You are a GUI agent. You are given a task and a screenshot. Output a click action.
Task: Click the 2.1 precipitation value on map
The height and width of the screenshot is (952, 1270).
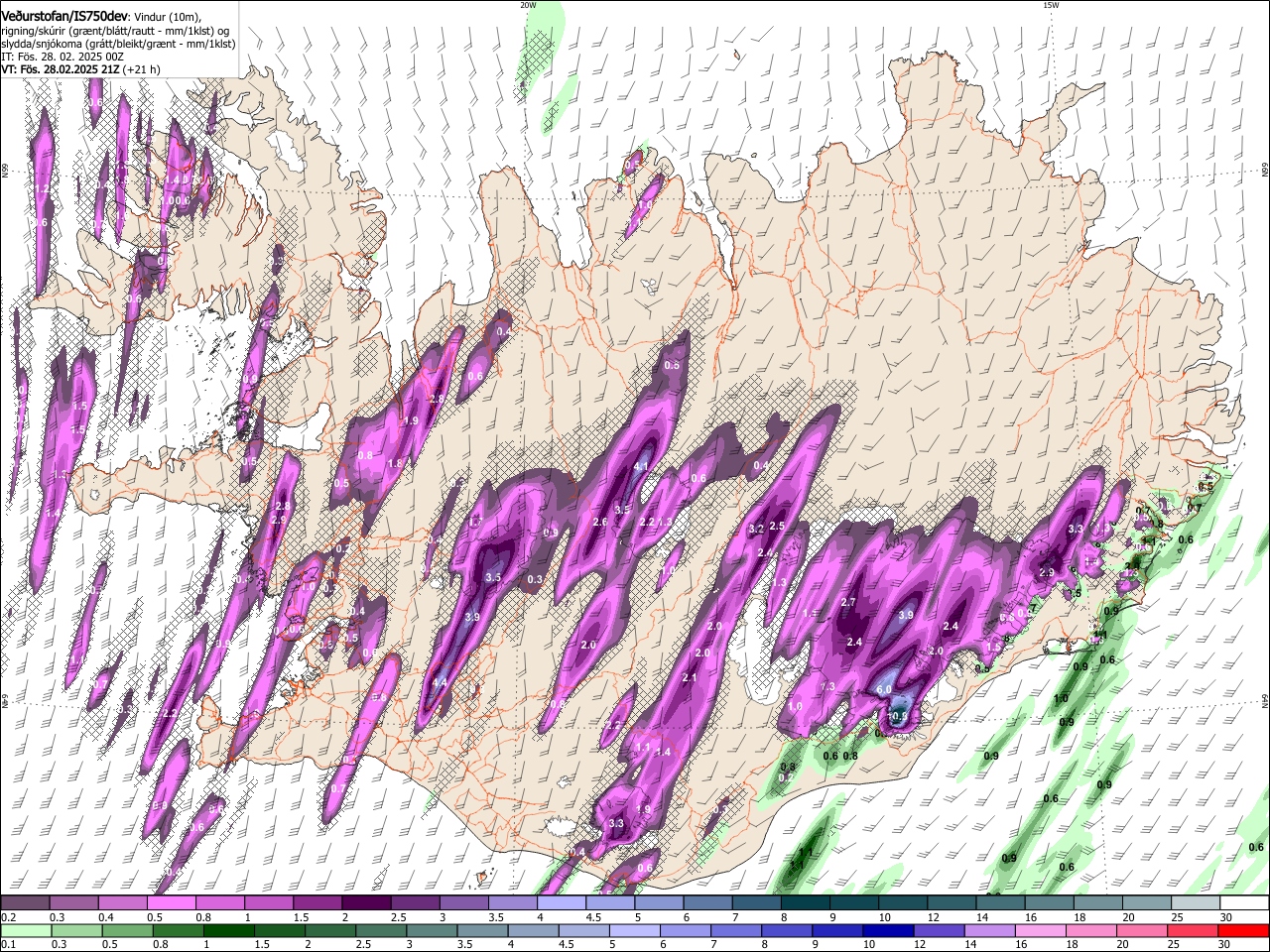pyautogui.click(x=691, y=678)
